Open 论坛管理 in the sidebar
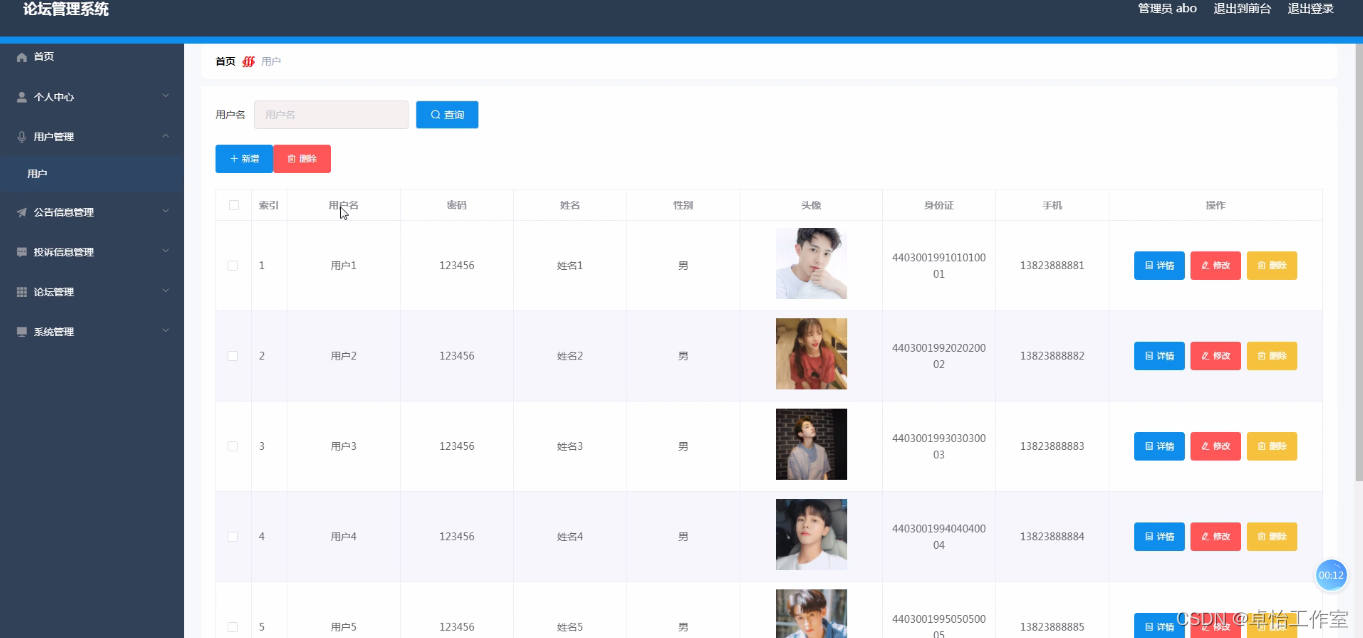 [x=92, y=292]
